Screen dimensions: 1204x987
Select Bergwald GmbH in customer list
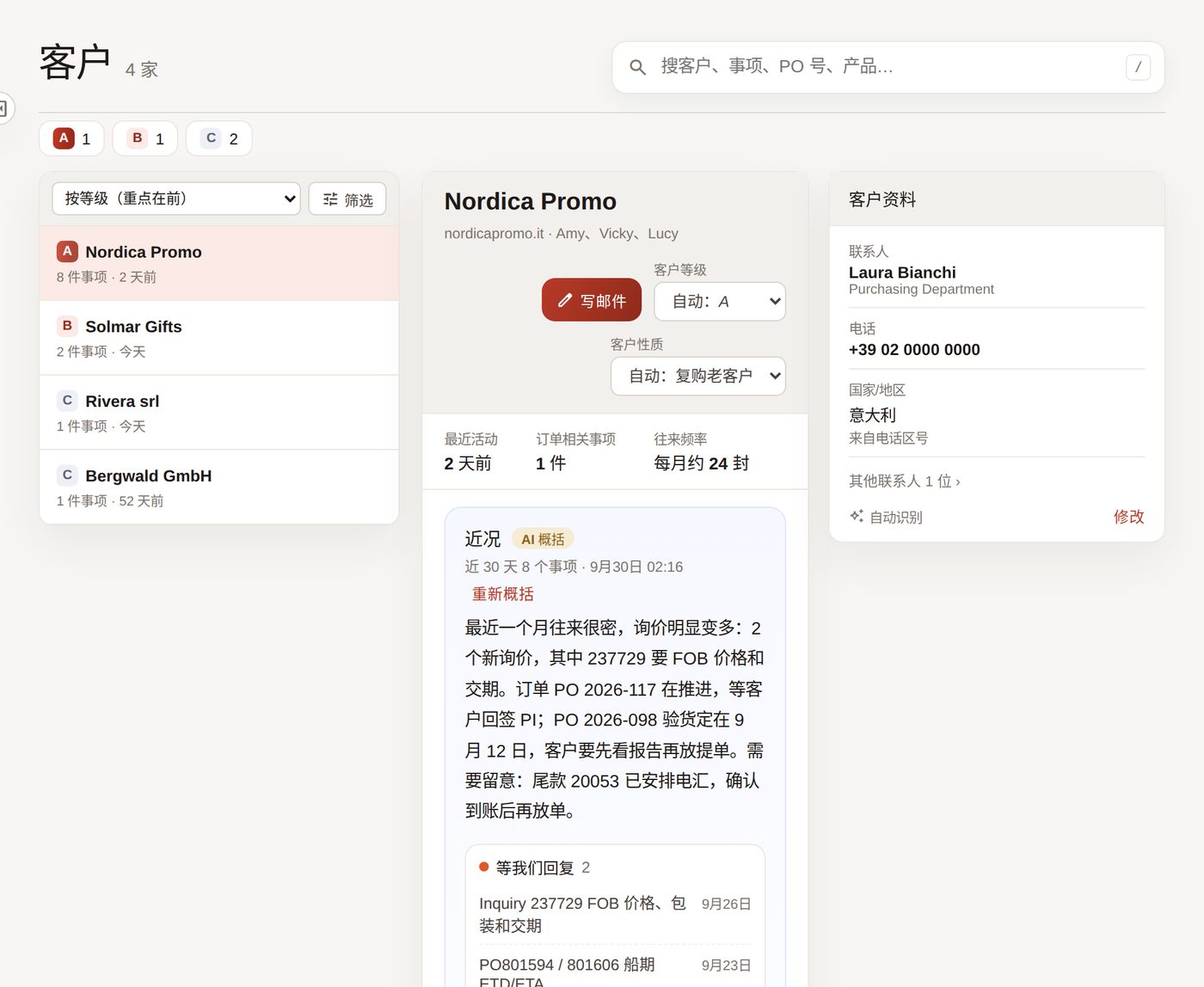219,487
